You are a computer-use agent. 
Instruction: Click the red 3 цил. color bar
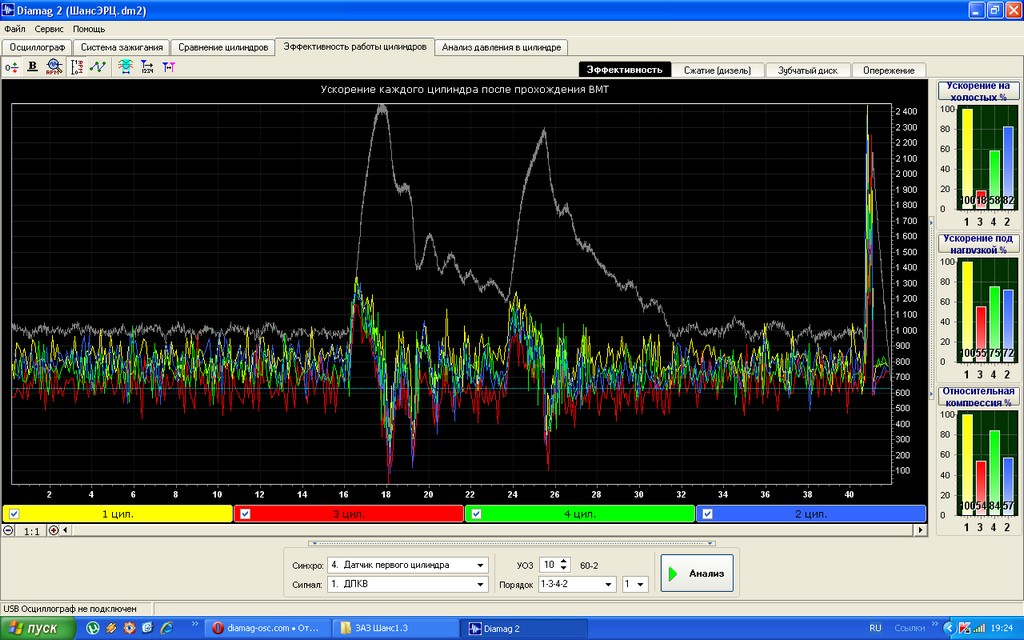349,514
